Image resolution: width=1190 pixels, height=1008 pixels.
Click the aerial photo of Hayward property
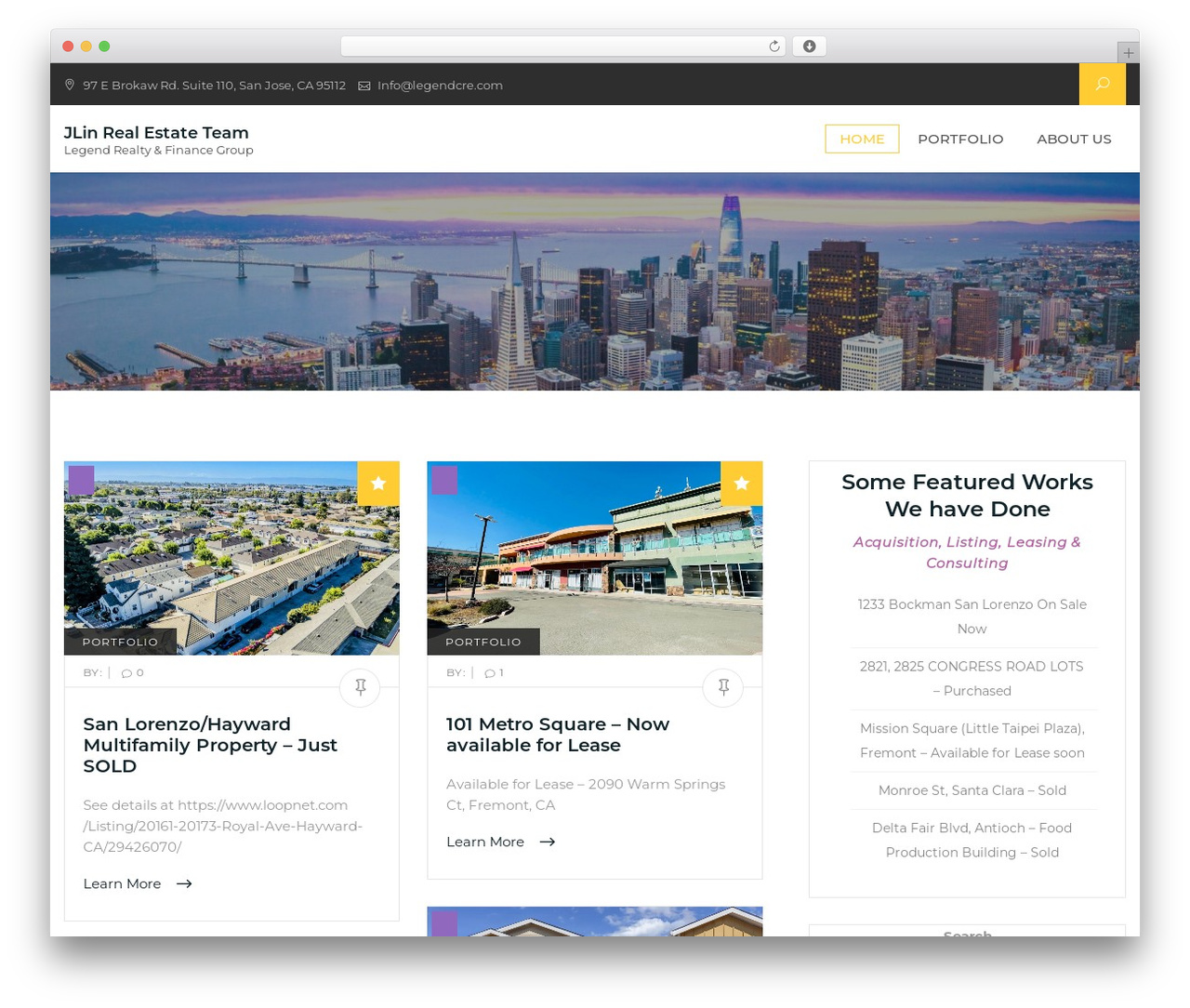[231, 558]
